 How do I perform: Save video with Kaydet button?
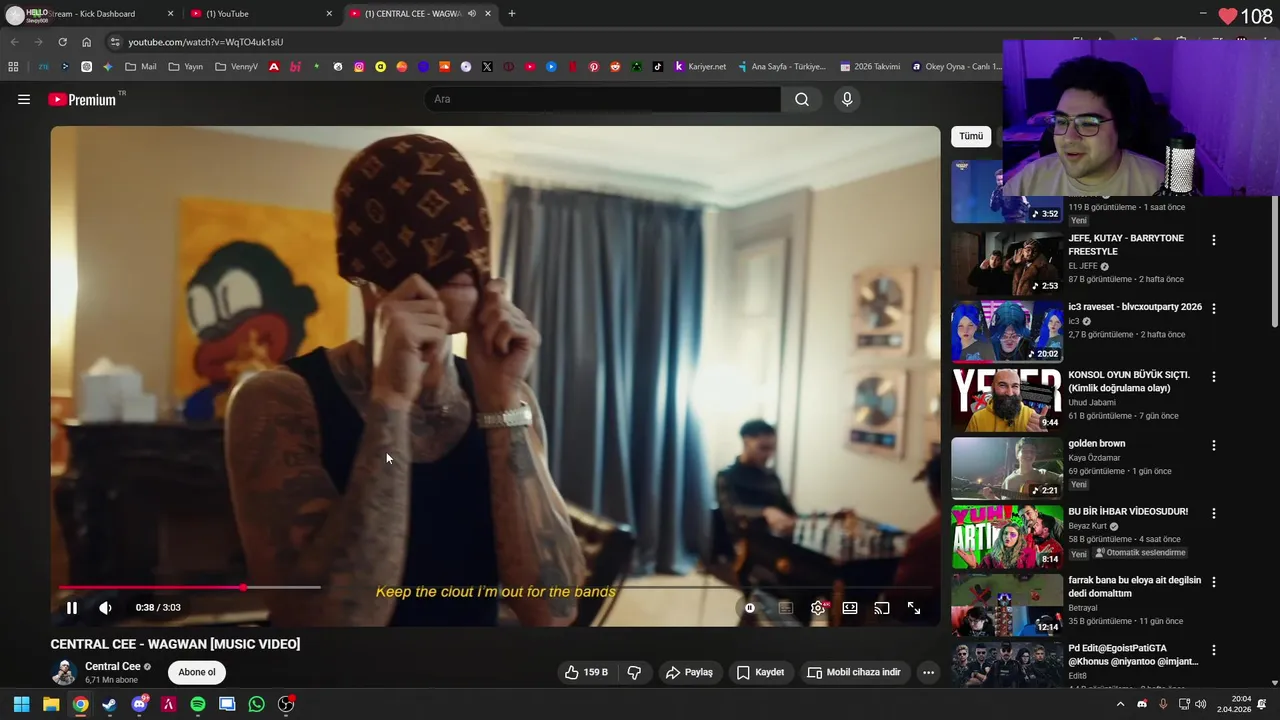[x=760, y=672]
